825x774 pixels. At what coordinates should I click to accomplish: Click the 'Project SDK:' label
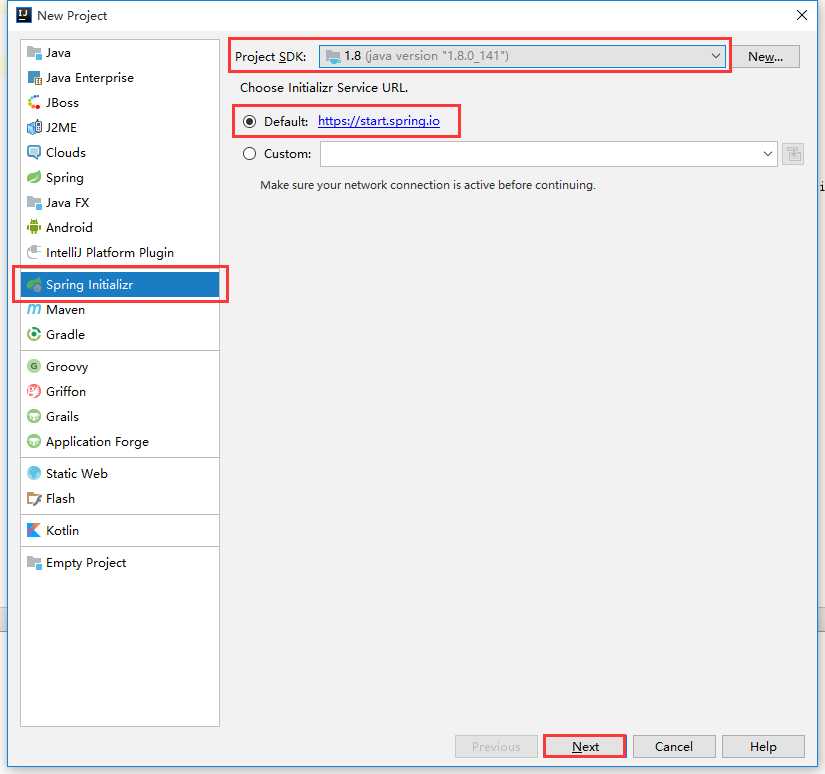[x=270, y=57]
